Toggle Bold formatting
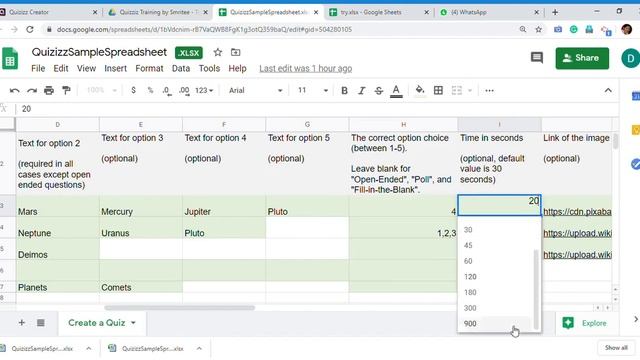 (344, 90)
